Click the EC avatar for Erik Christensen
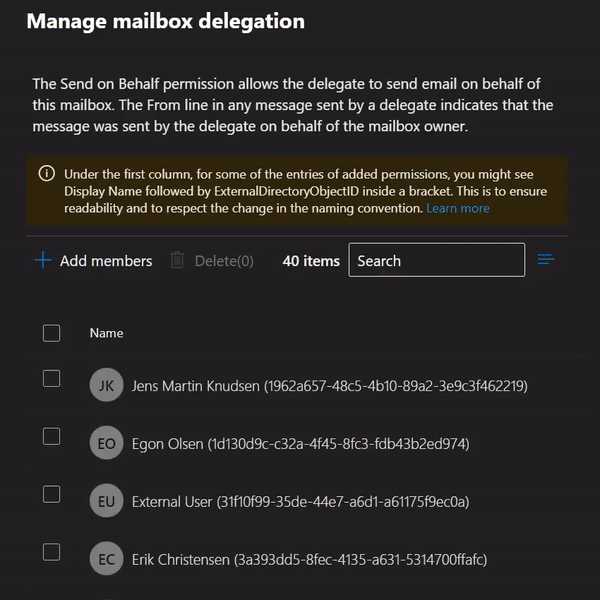Screen dimensions: 600x600 coord(106,559)
